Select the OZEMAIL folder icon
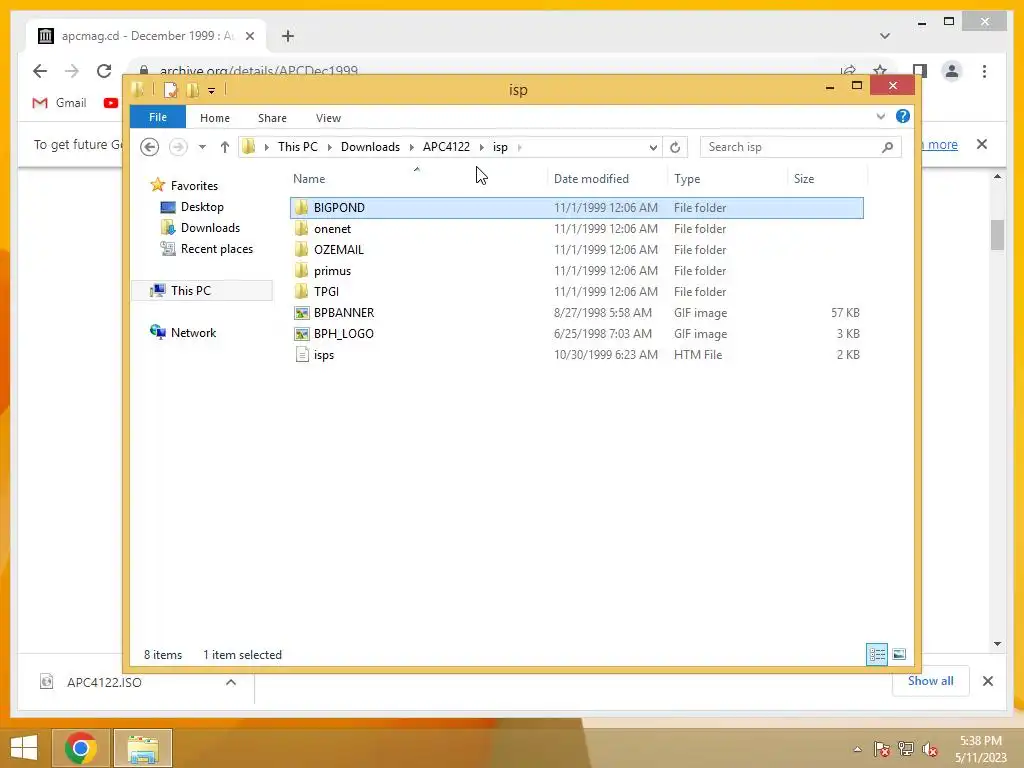This screenshot has width=1024, height=768. 301,249
